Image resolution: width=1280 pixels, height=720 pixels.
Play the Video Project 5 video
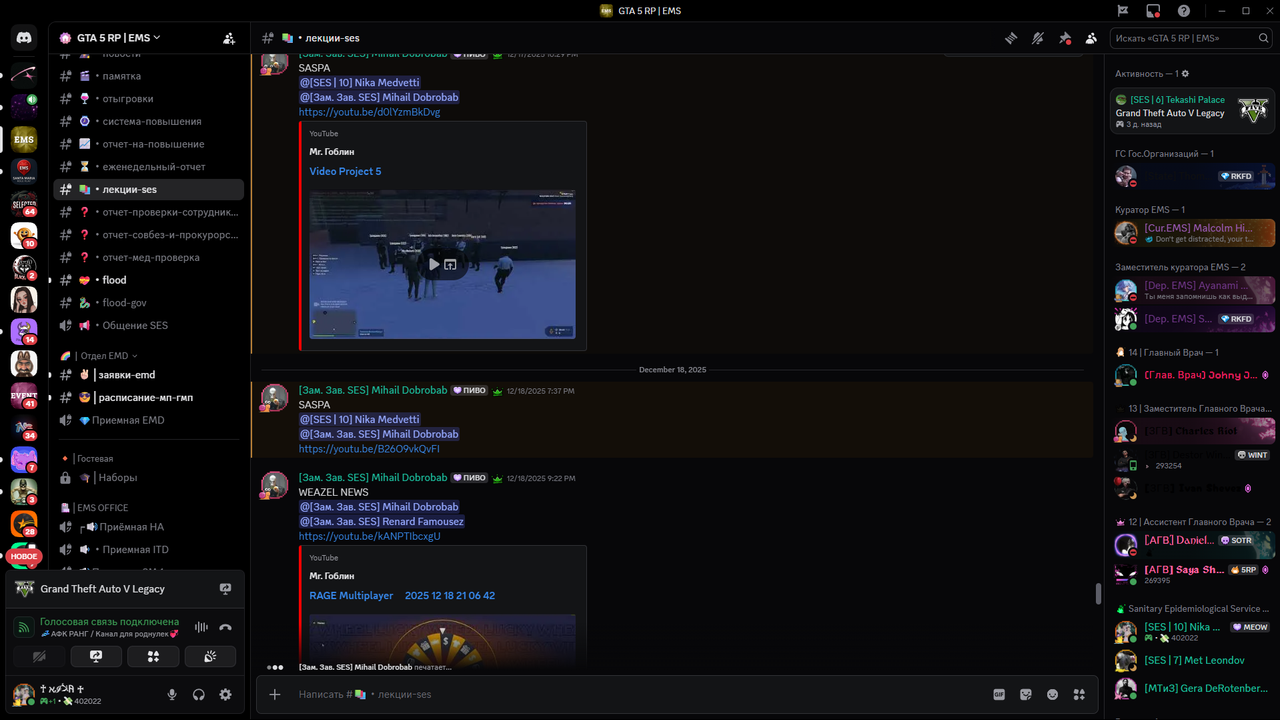point(434,264)
